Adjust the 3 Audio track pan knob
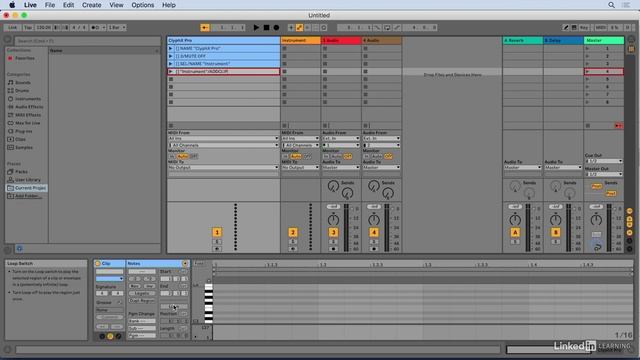The height and width of the screenshot is (360, 640). point(333,220)
